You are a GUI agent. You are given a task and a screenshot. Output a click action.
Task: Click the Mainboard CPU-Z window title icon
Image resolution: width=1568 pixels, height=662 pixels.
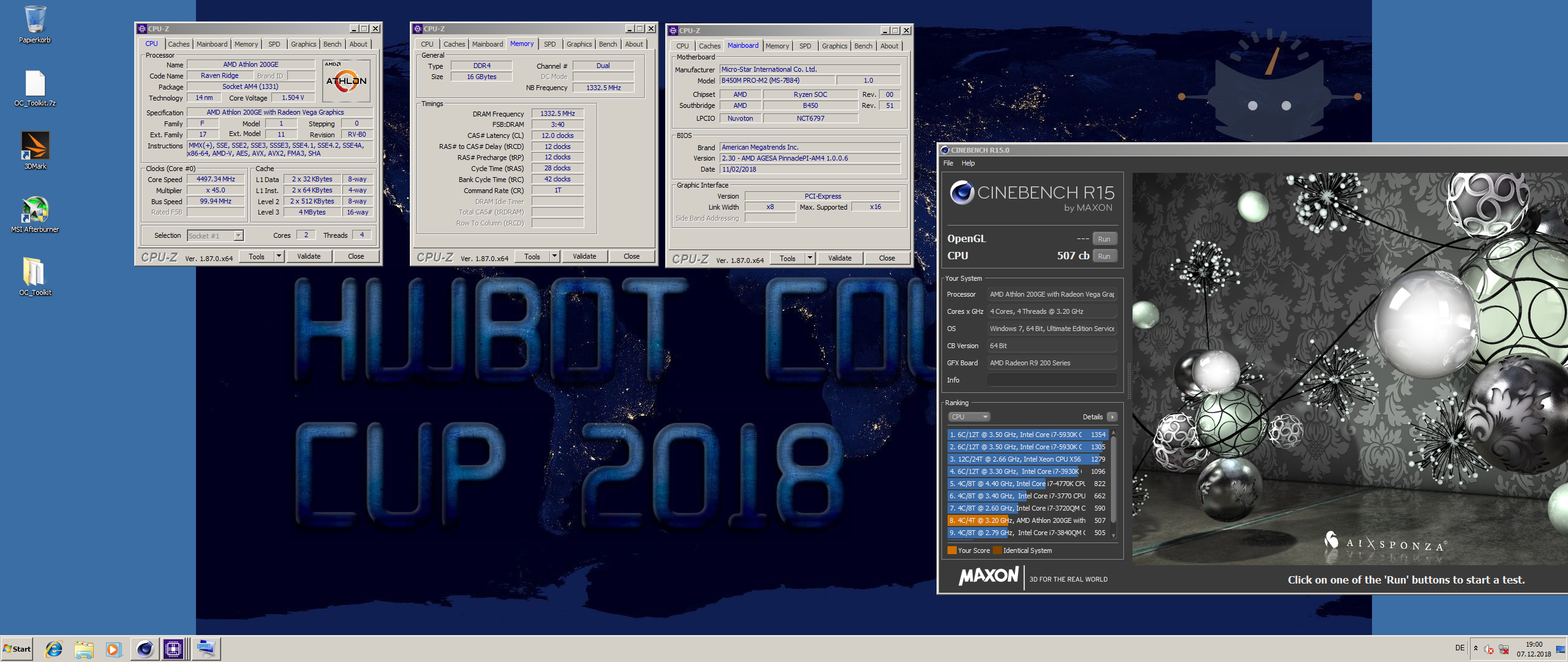pyautogui.click(x=673, y=31)
